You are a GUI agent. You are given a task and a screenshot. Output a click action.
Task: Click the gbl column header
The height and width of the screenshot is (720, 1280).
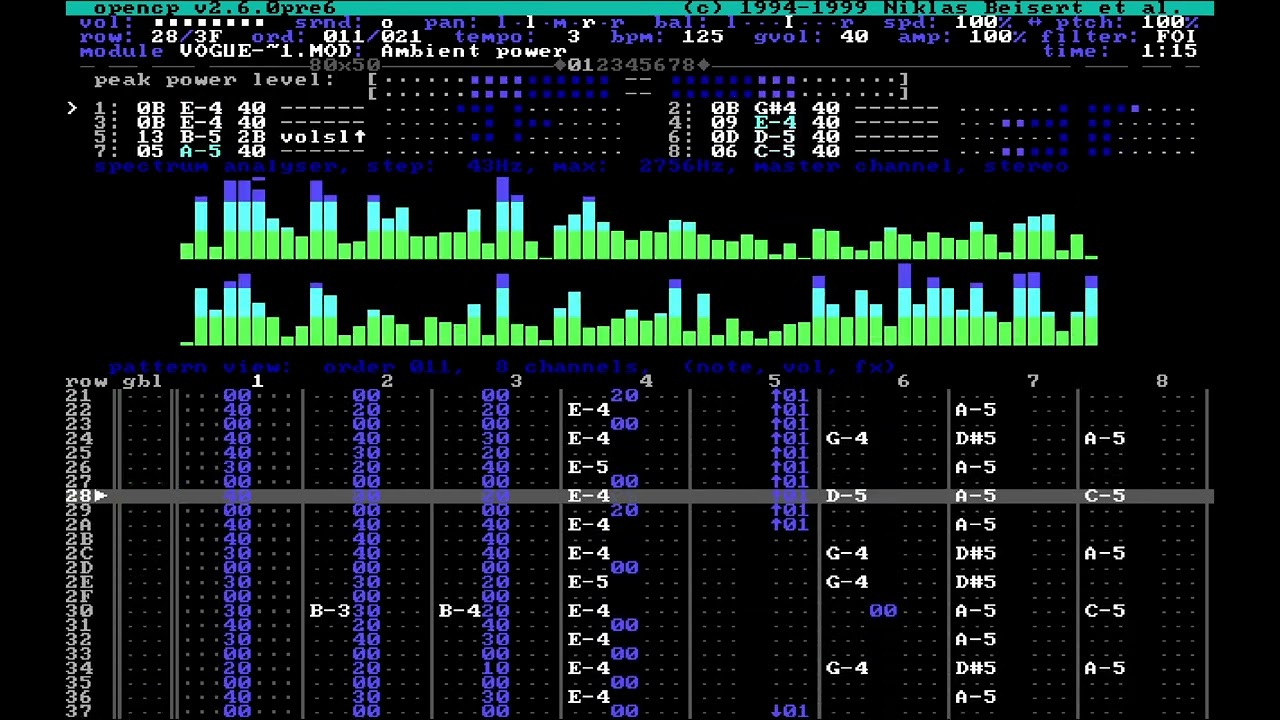pyautogui.click(x=142, y=381)
